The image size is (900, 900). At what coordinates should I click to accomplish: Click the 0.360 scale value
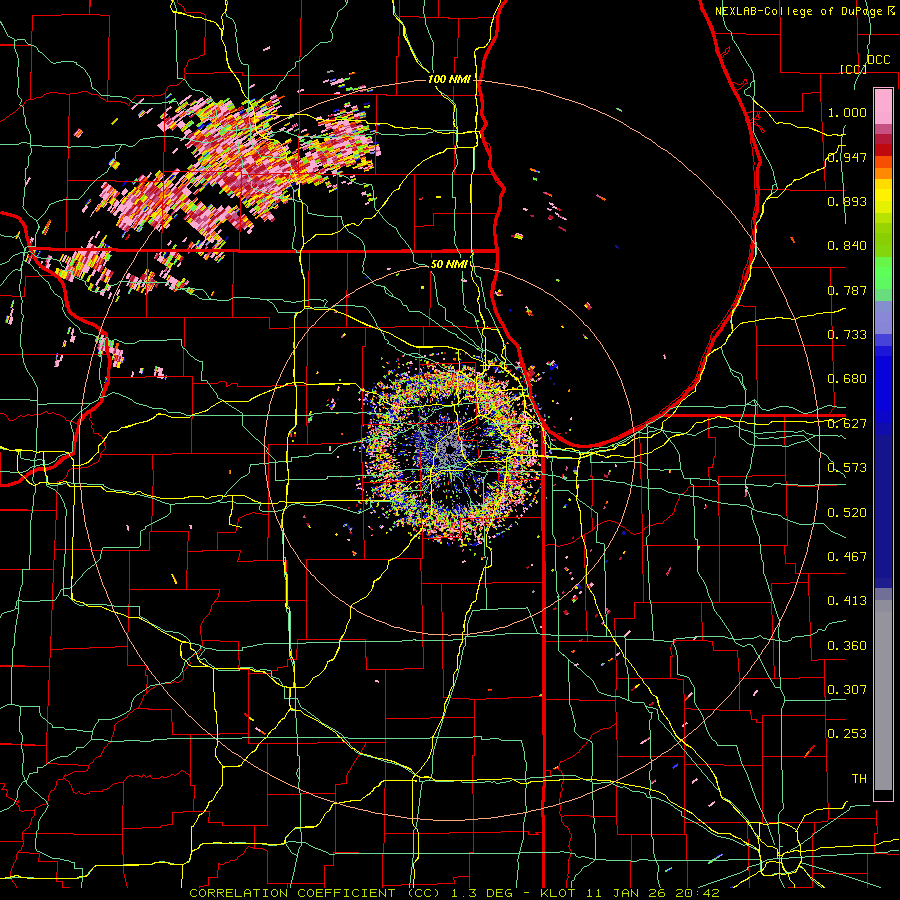[x=847, y=646]
